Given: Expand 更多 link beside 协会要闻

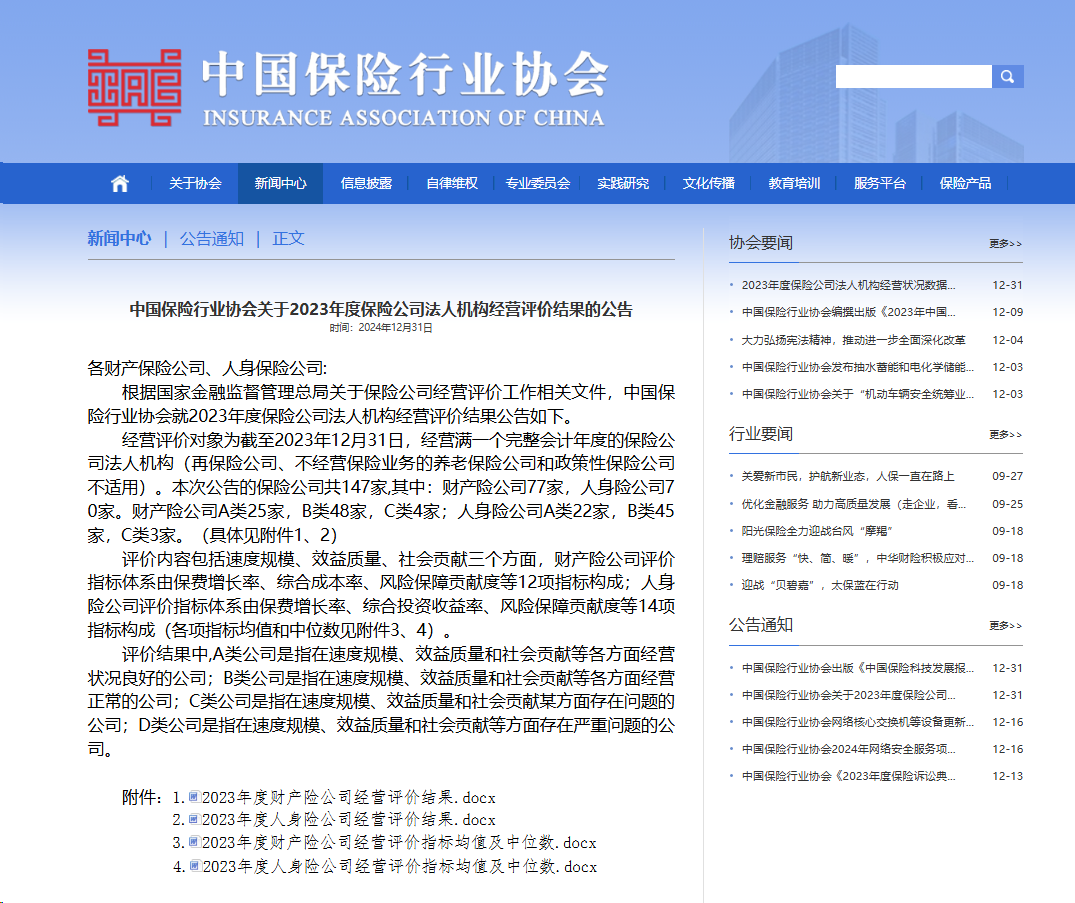Looking at the screenshot, I should (1006, 243).
